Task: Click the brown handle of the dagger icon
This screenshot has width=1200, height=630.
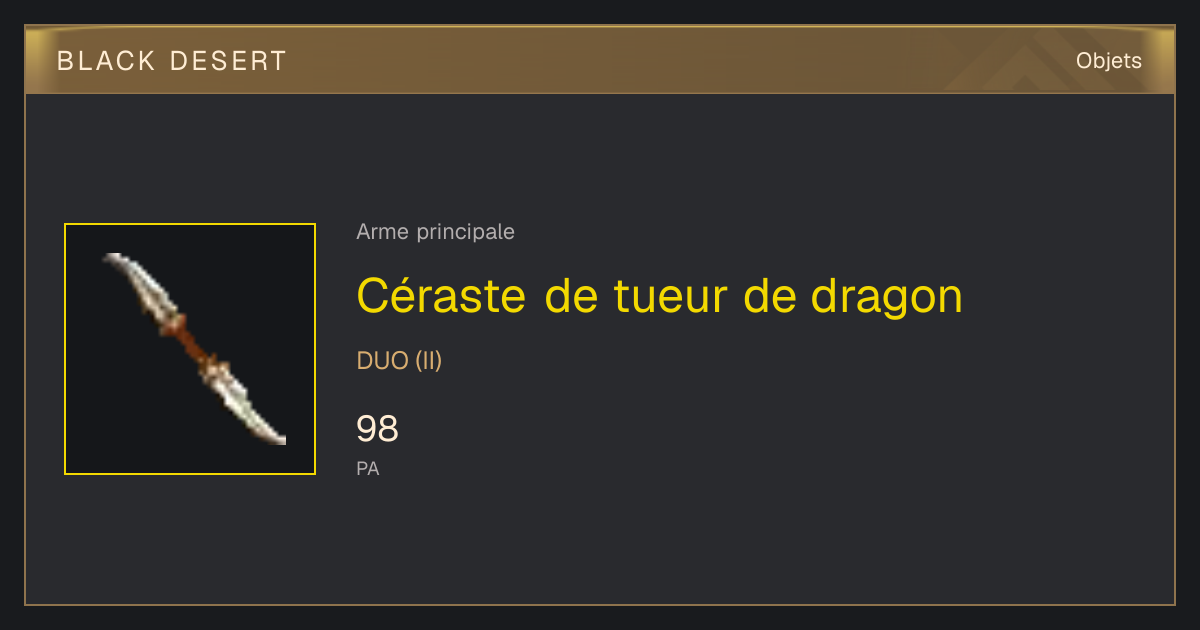Action: [193, 343]
